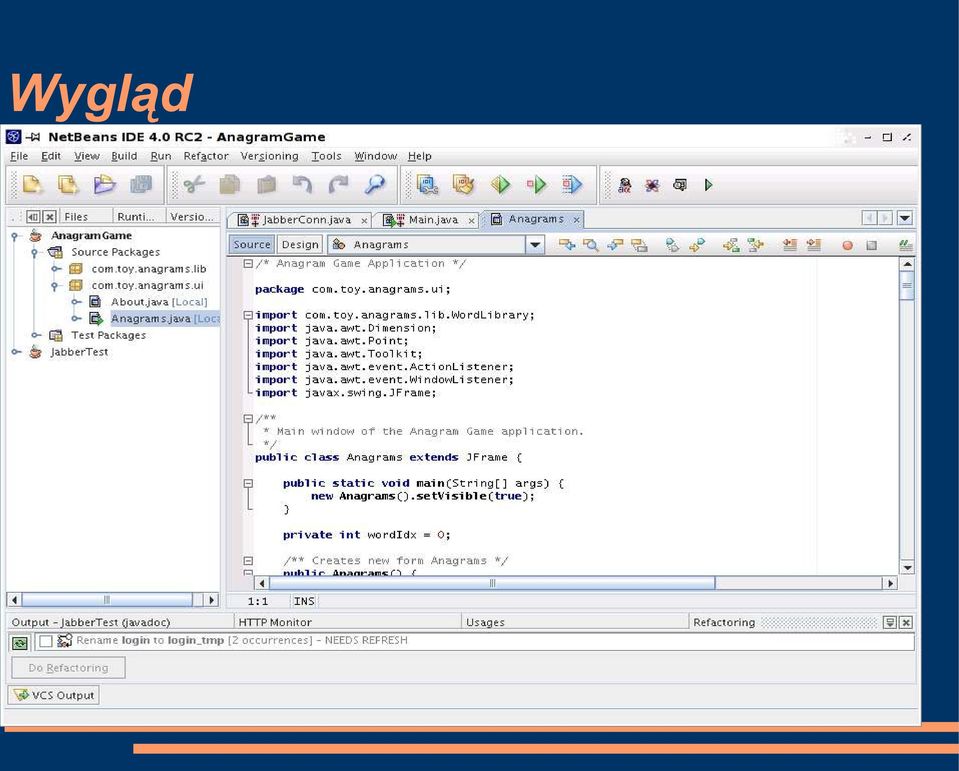Collapse the main method code fold
The width and height of the screenshot is (959, 771).
click(x=248, y=484)
